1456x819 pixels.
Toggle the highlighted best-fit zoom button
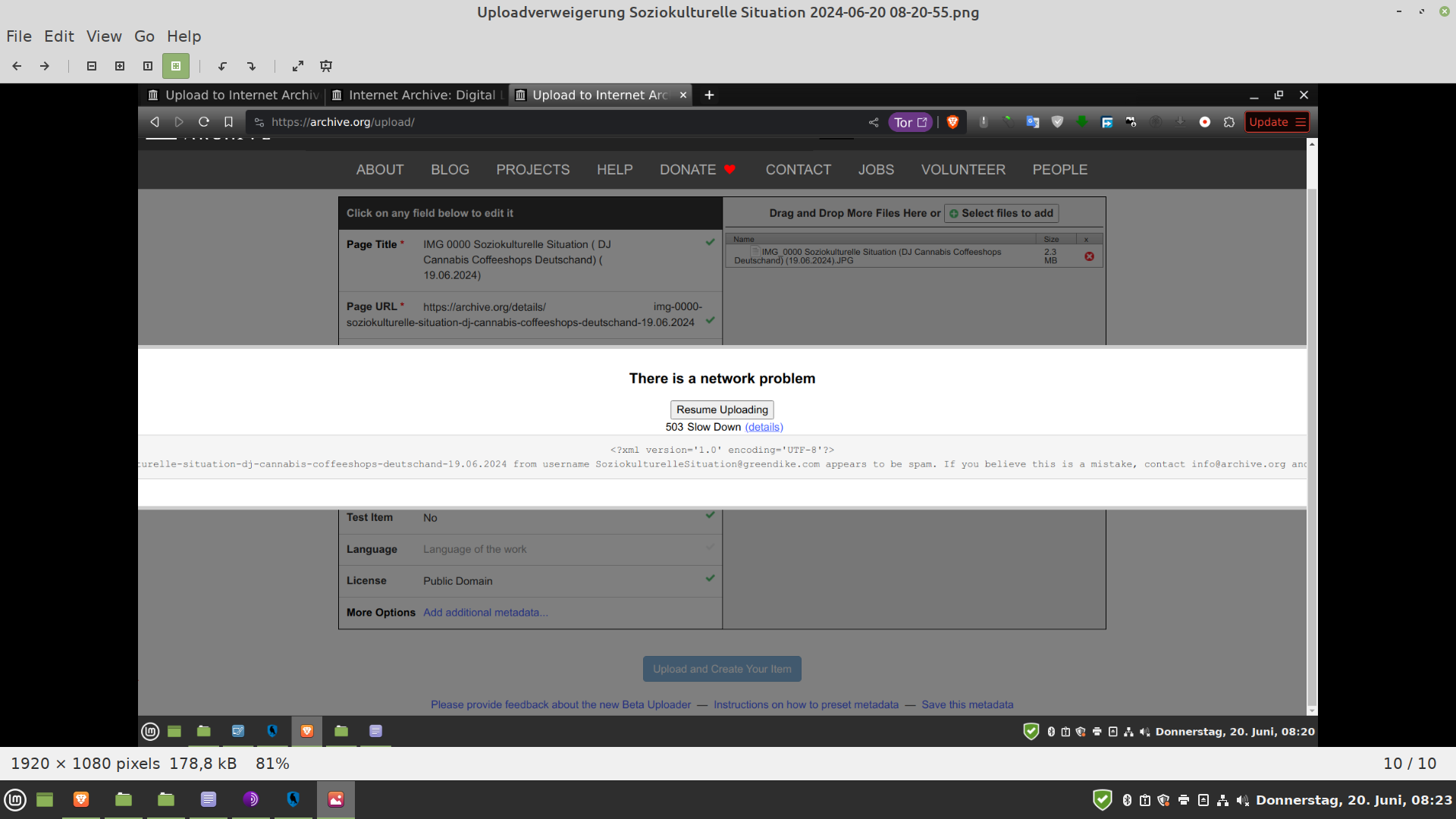point(176,66)
